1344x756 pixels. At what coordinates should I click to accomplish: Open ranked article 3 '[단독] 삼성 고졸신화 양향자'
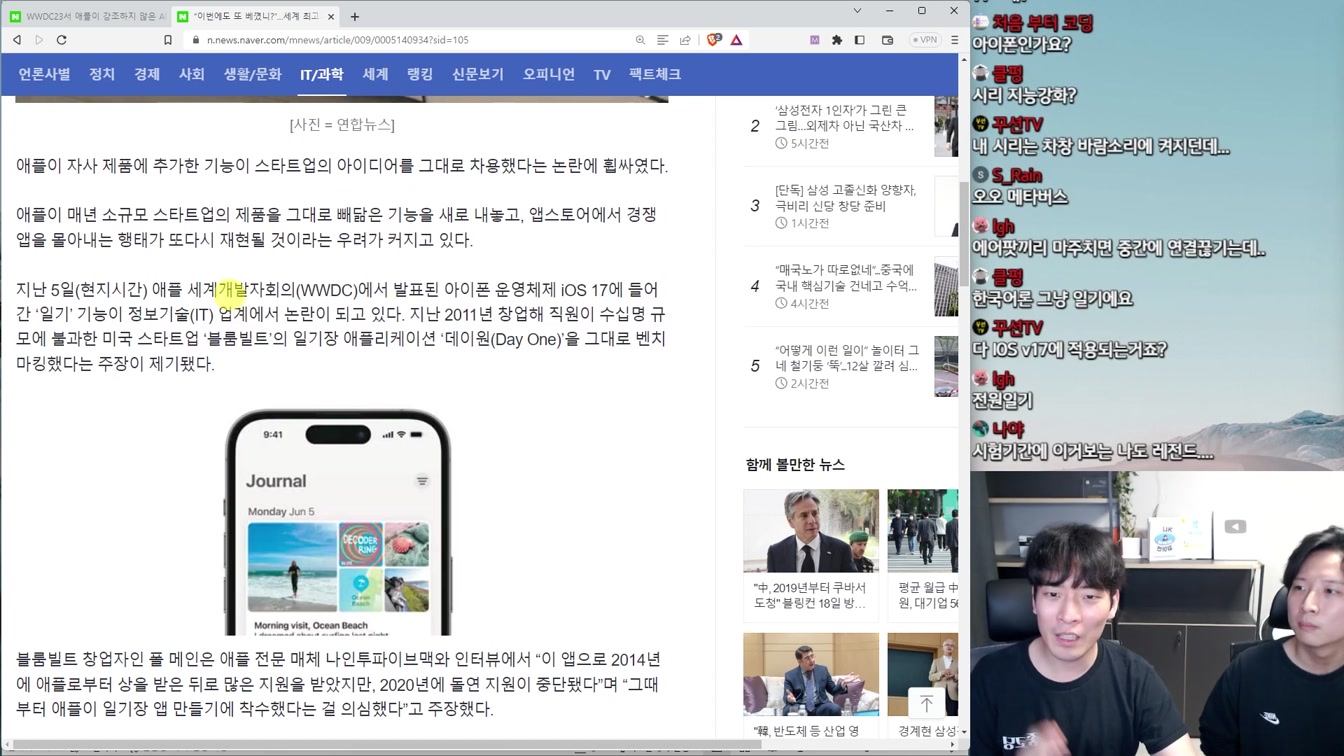[x=845, y=197]
